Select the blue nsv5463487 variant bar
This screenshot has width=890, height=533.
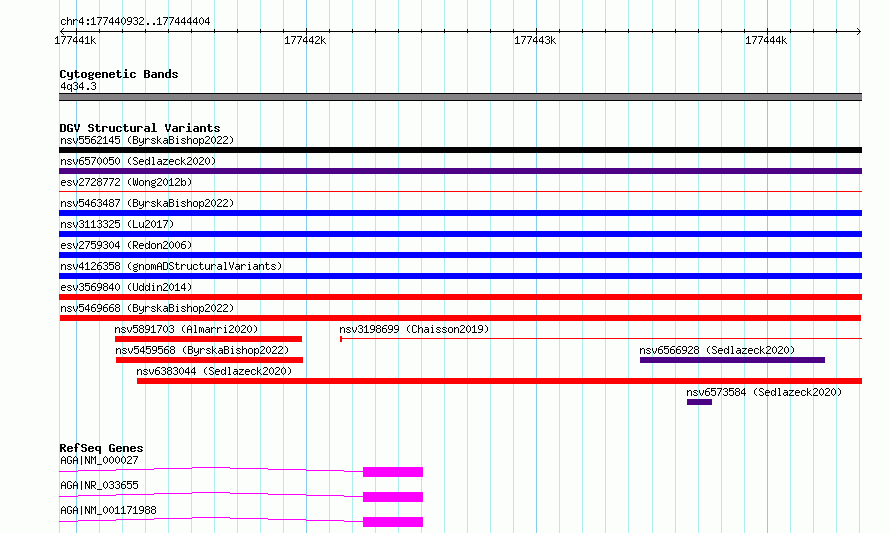460,213
